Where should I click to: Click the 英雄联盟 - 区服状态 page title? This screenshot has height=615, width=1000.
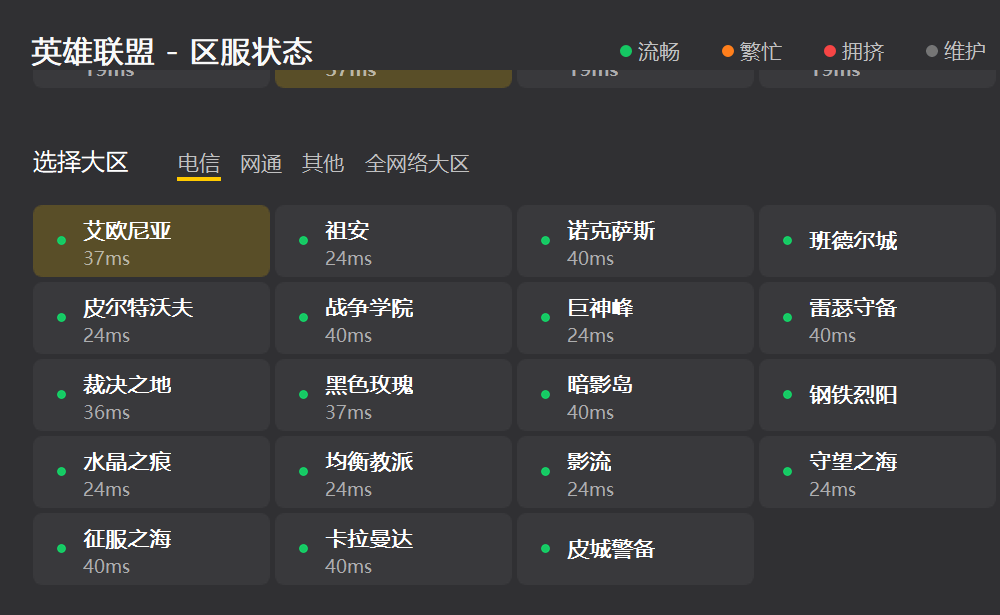[172, 52]
